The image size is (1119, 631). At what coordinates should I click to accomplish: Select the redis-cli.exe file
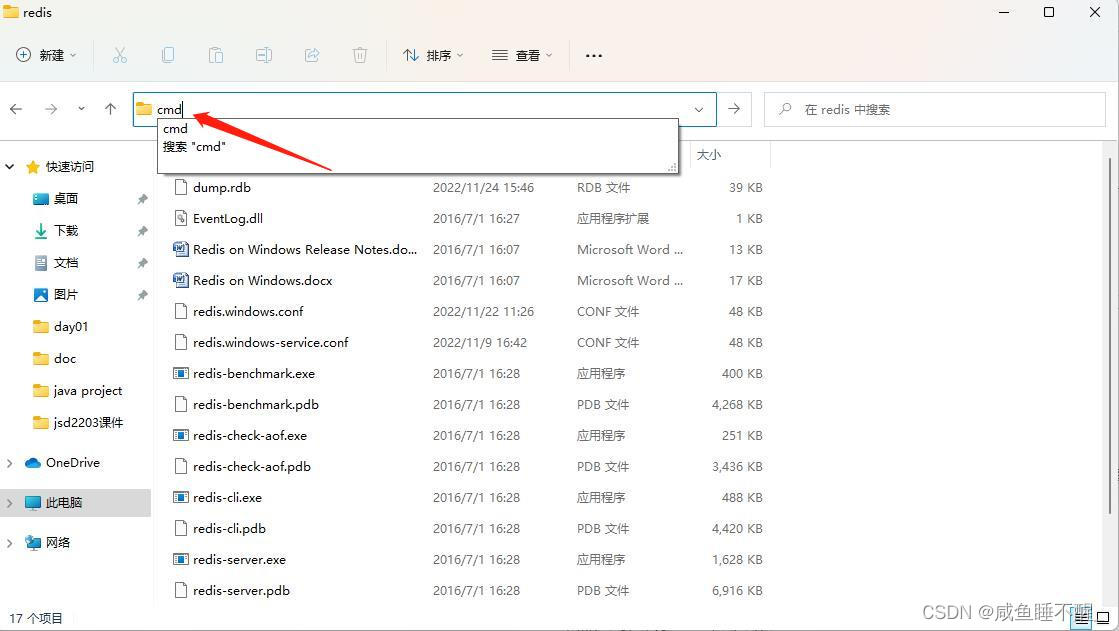(x=227, y=498)
